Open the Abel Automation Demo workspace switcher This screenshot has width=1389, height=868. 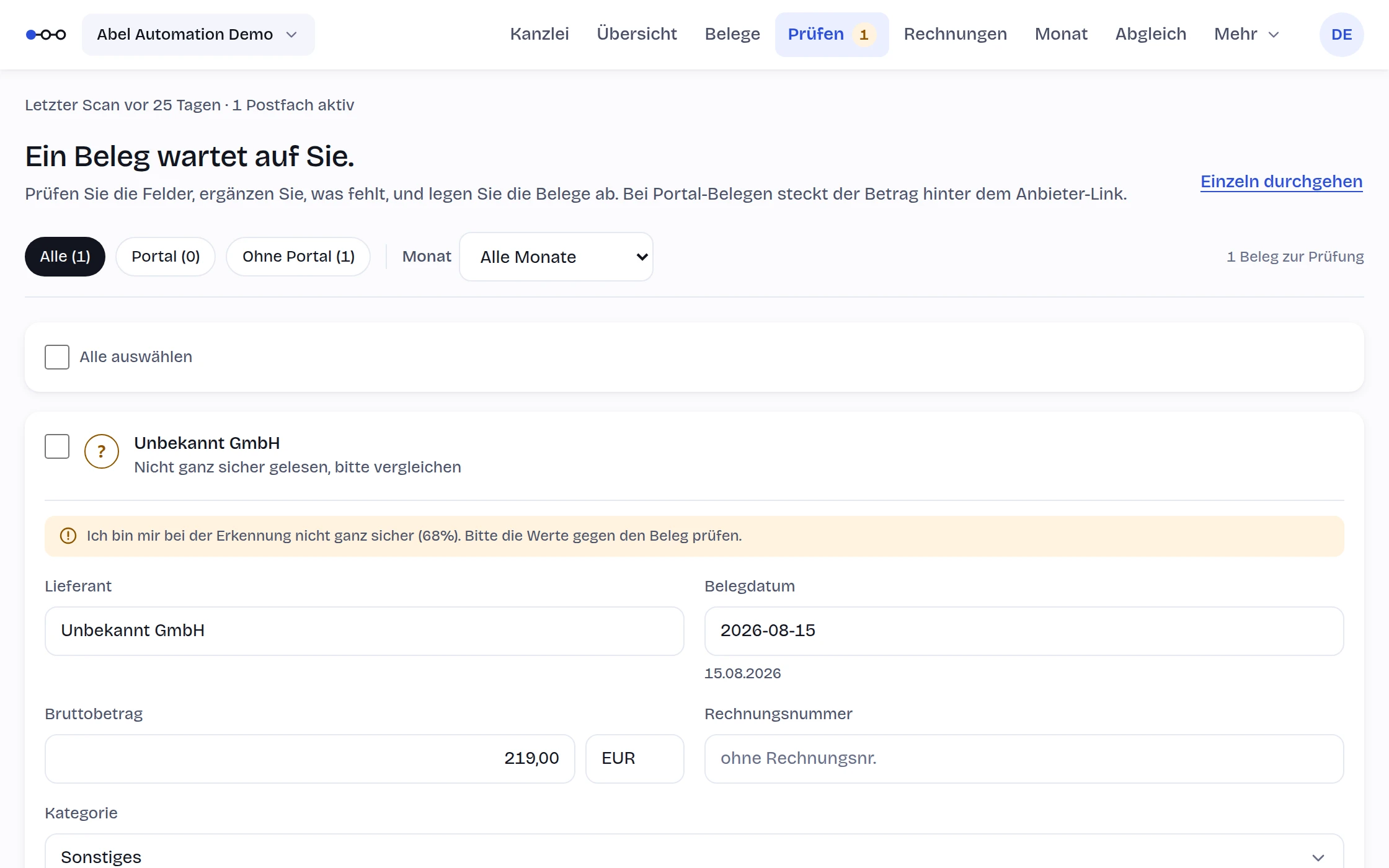click(198, 35)
